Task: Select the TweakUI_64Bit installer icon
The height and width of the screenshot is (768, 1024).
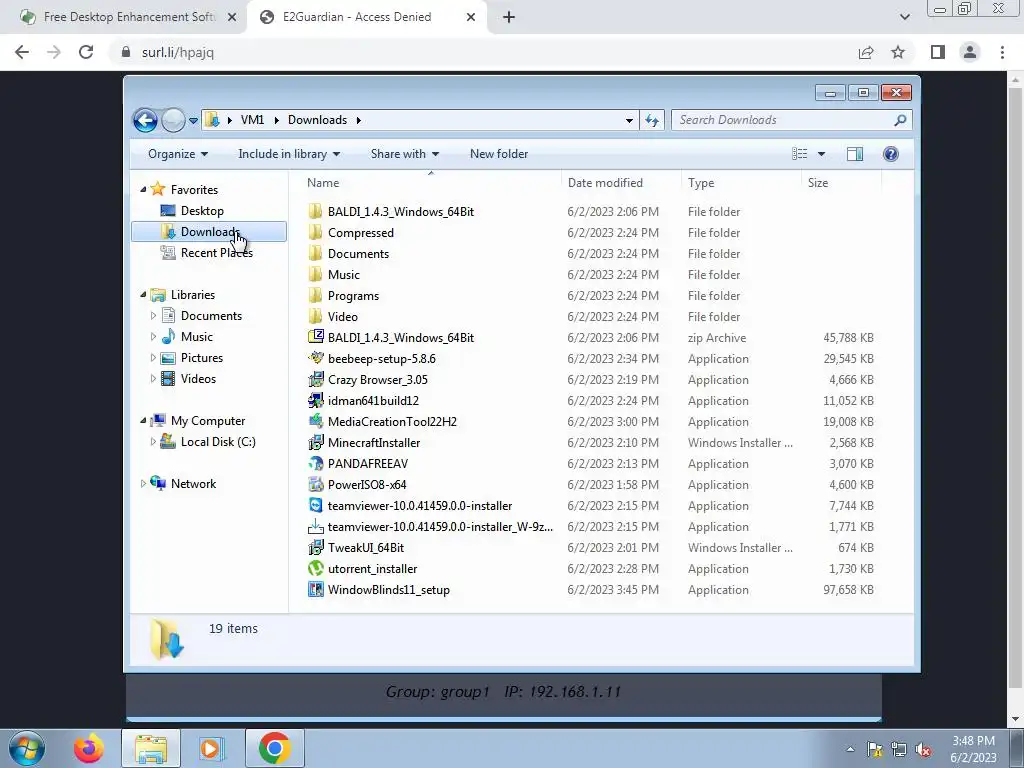Action: [x=315, y=548]
